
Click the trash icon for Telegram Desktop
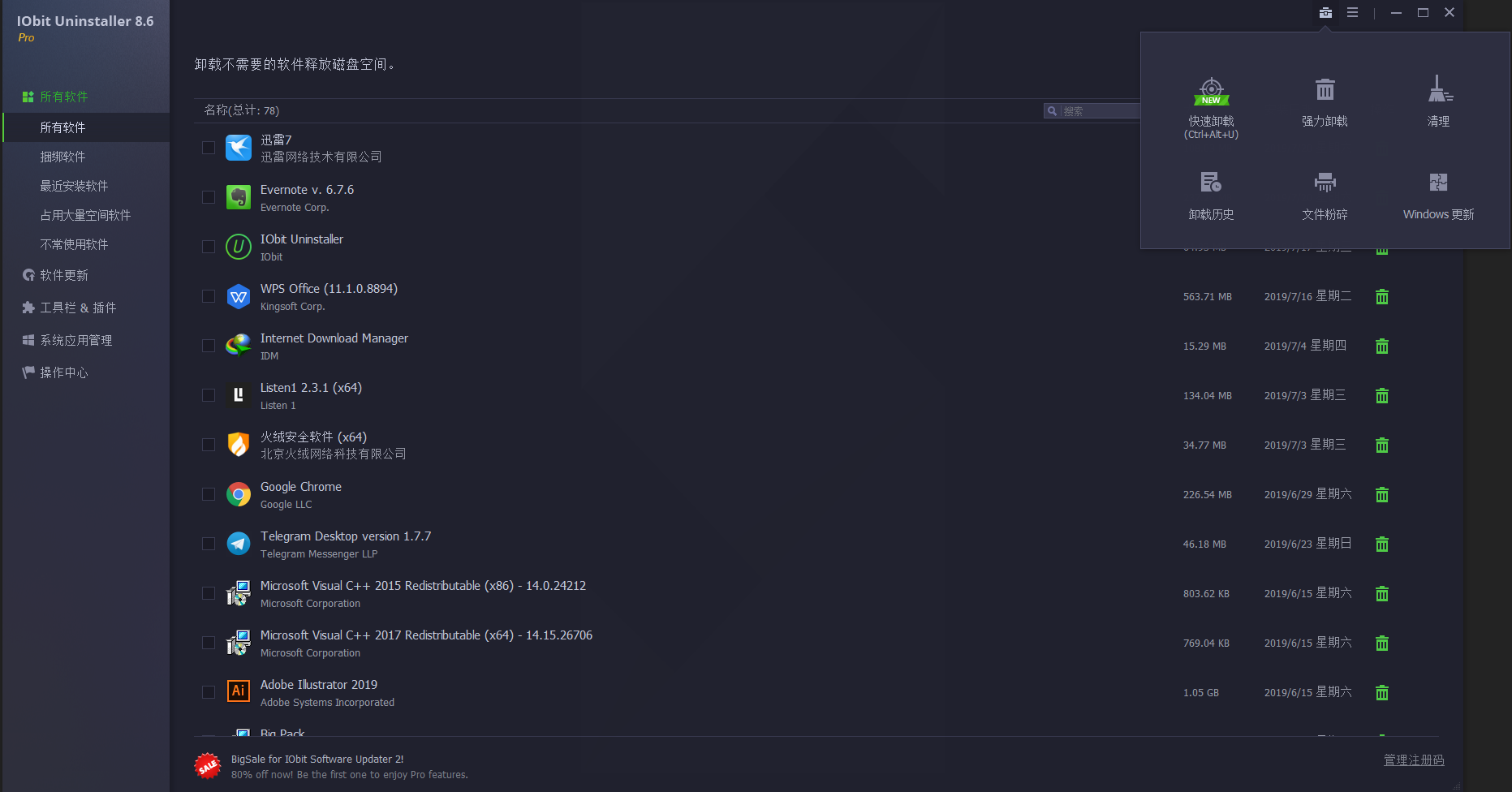tap(1382, 544)
